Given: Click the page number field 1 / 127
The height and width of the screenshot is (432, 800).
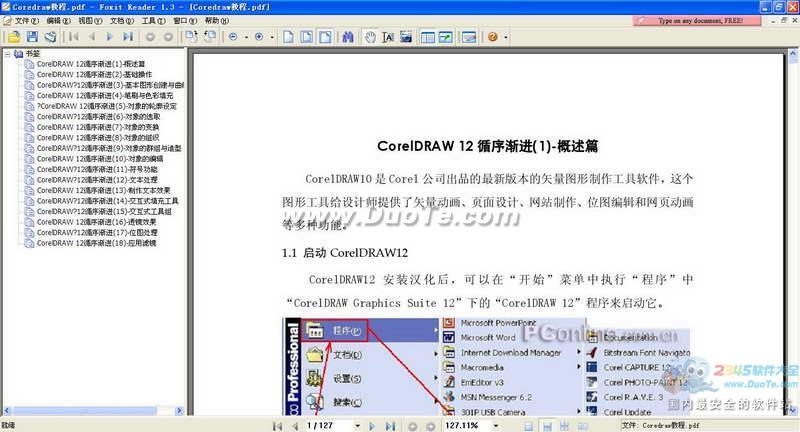Looking at the screenshot, I should [x=328, y=425].
